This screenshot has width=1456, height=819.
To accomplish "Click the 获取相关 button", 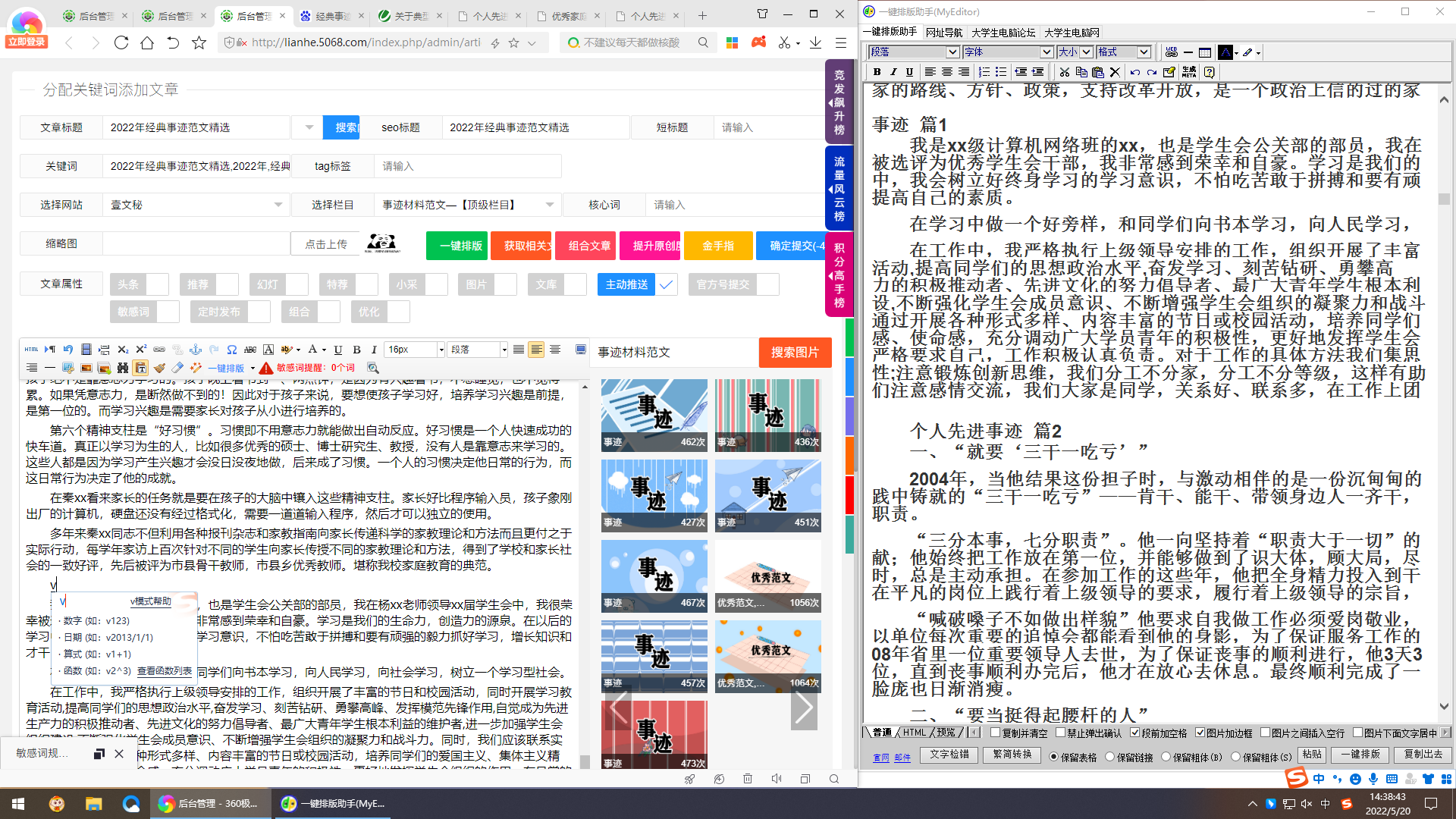I will coord(521,246).
